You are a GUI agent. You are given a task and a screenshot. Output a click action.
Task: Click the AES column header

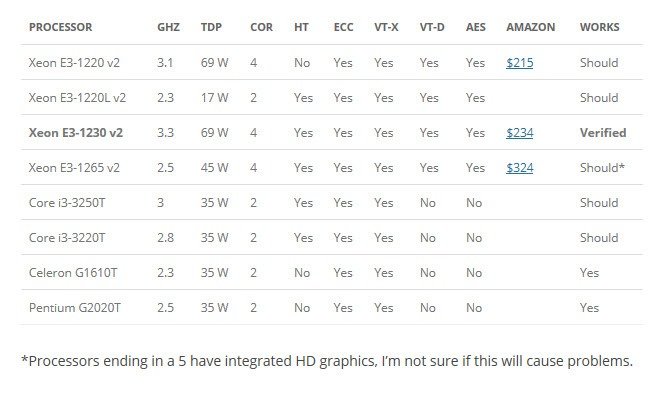[476, 27]
